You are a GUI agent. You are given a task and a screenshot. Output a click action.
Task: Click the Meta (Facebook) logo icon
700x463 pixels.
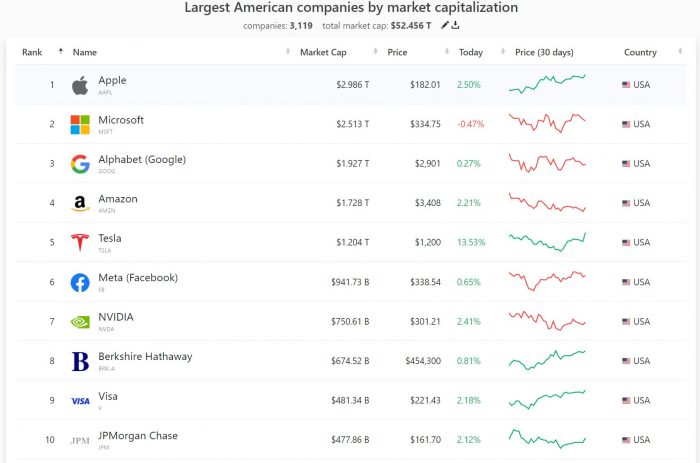coord(80,283)
